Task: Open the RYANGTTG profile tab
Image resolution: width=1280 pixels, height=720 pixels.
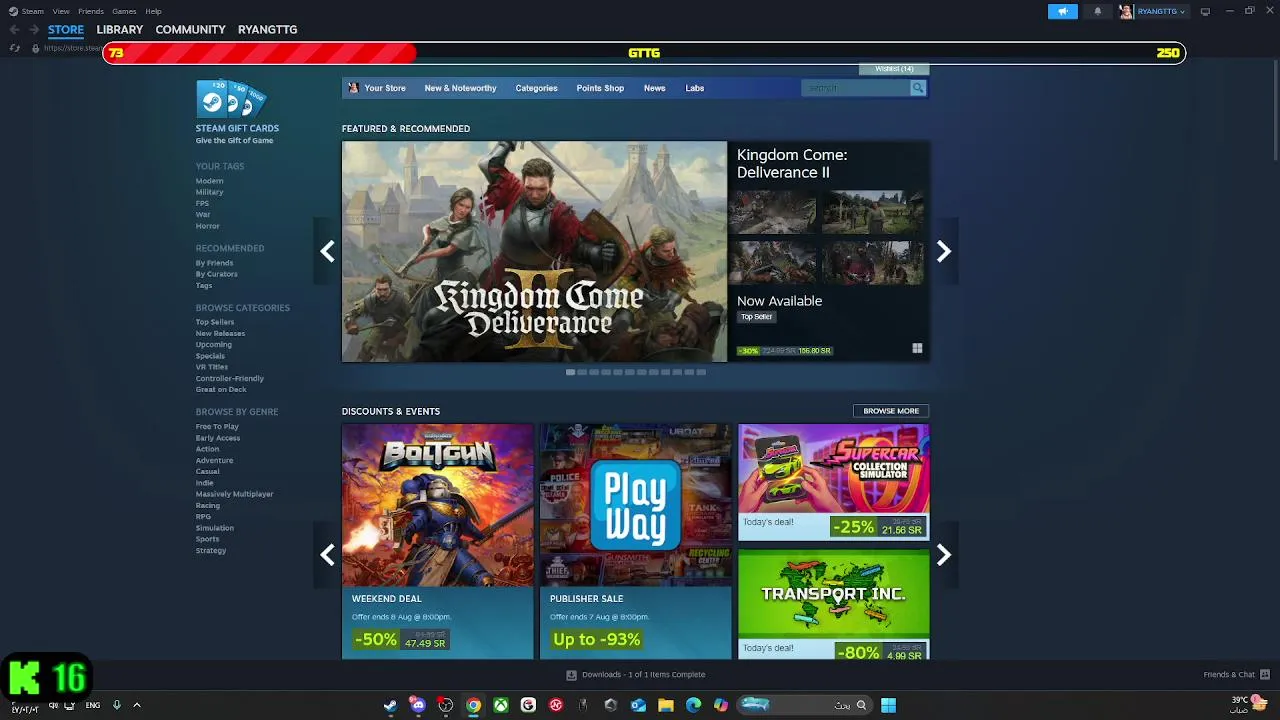Action: click(x=267, y=30)
